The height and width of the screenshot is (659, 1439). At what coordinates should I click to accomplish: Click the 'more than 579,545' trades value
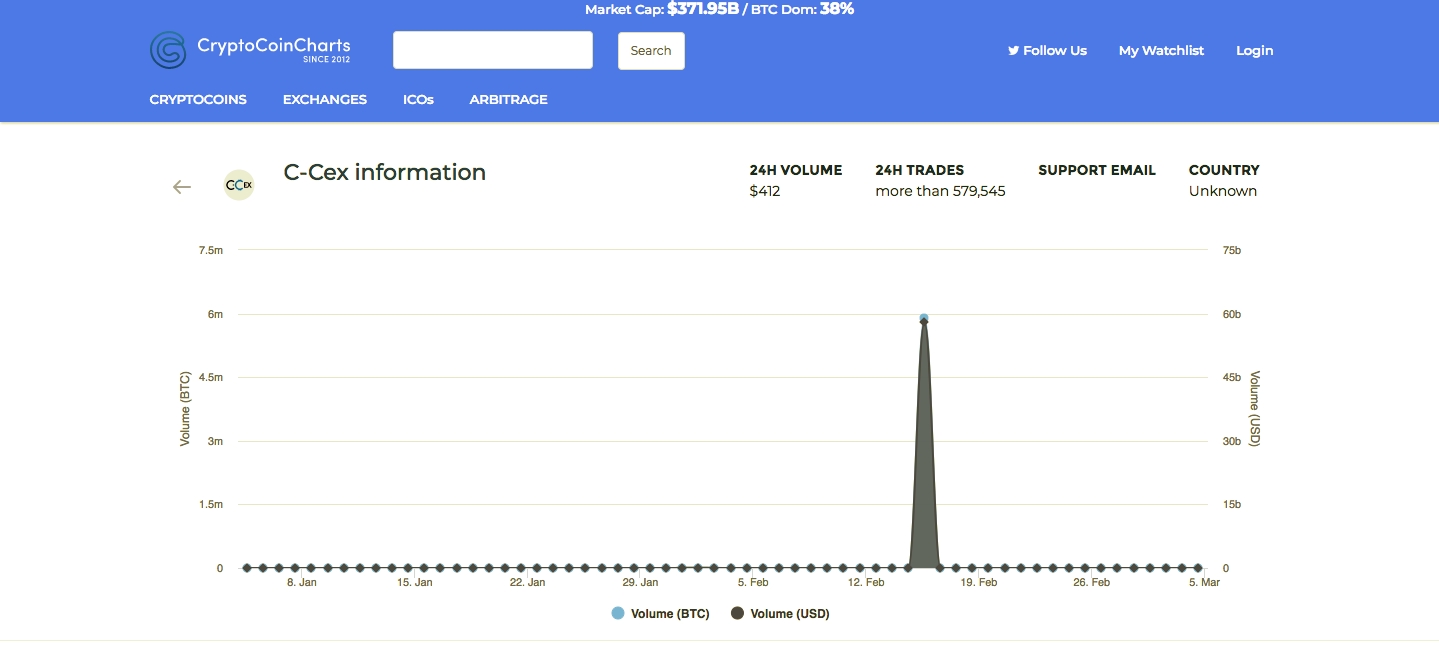tap(940, 191)
